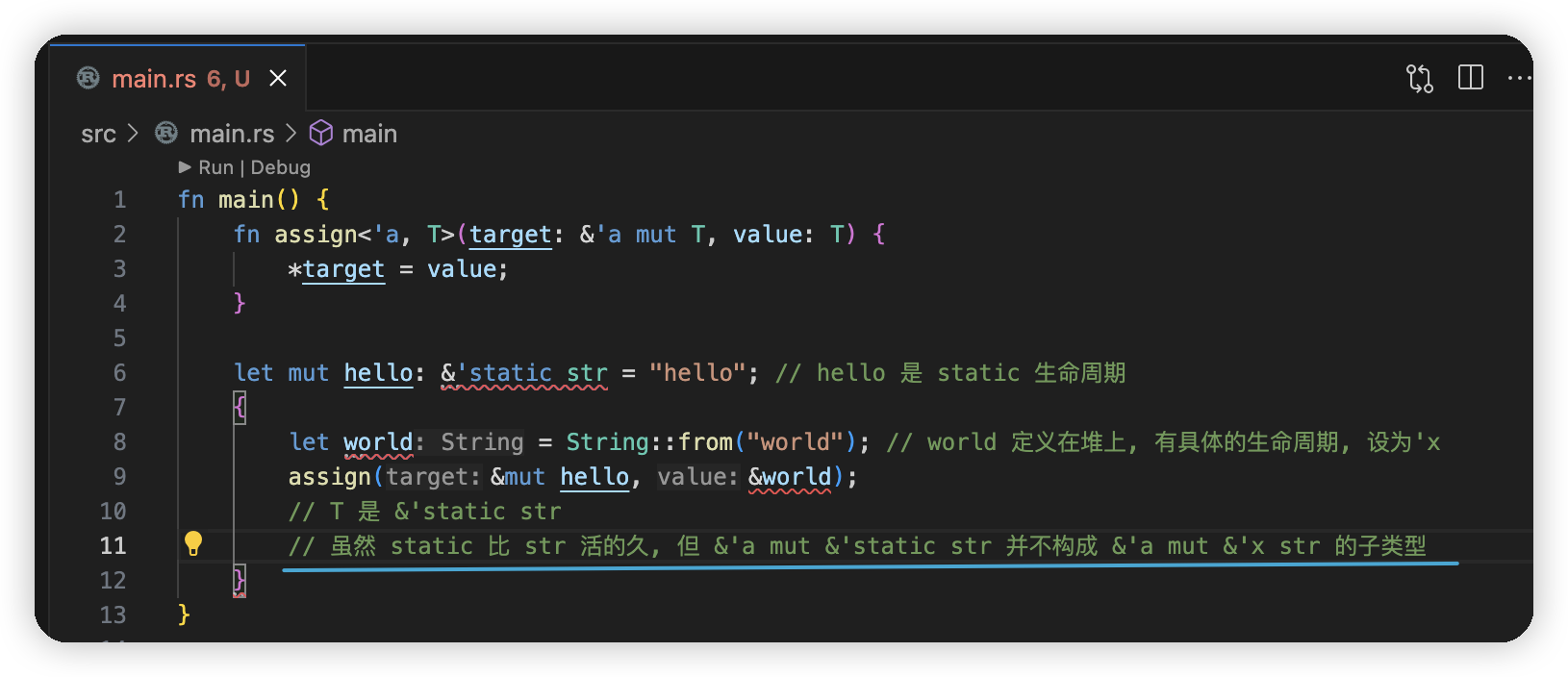This screenshot has height=677, width=1568.
Task: Open the more actions ellipsis menu
Action: 1520,78
